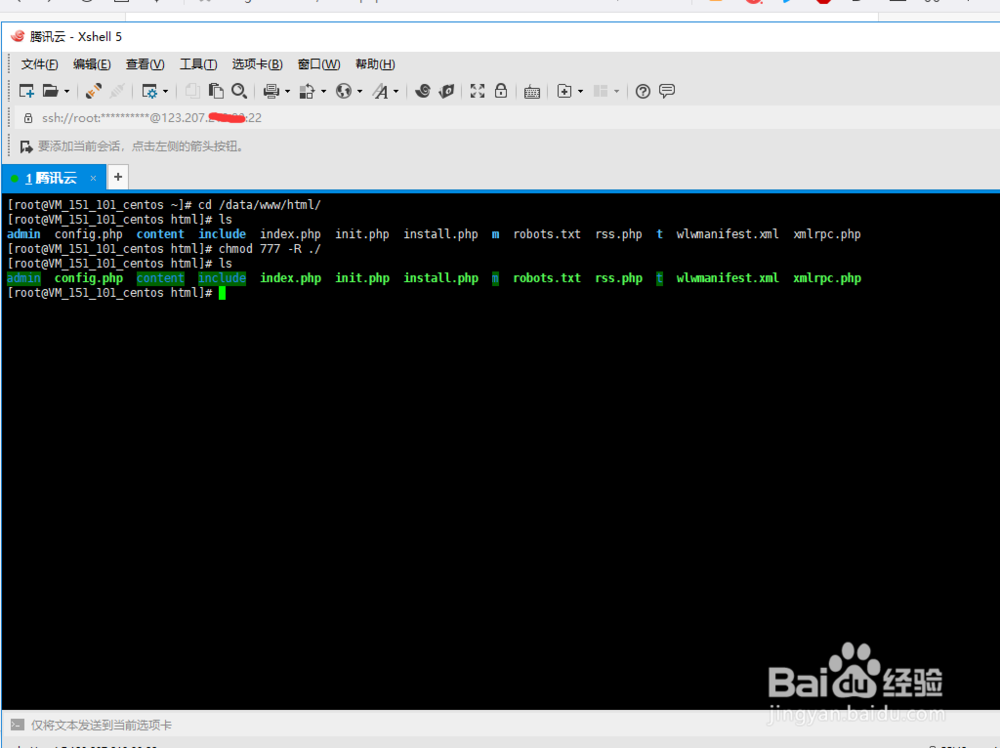Open the 工具(T) menu
Screen dimensions: 1000x748
point(198,64)
